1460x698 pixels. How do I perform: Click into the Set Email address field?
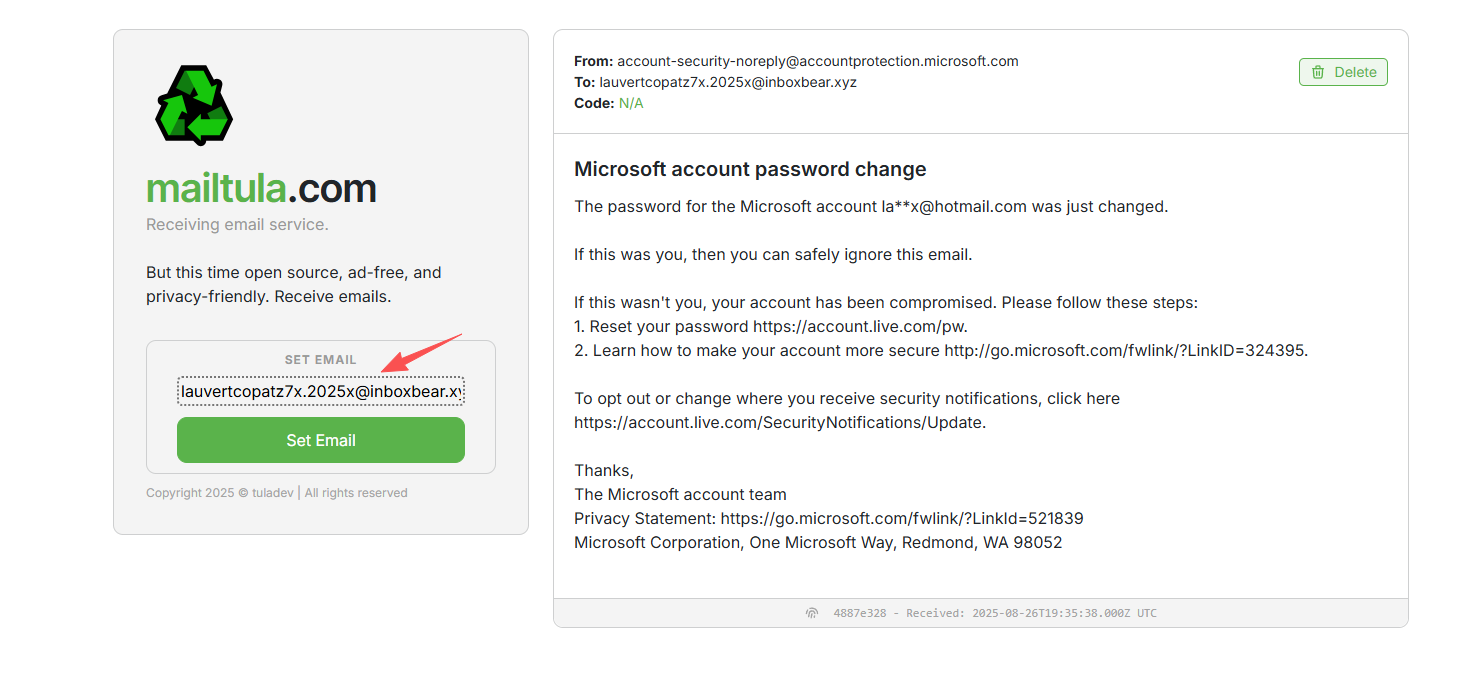point(320,391)
